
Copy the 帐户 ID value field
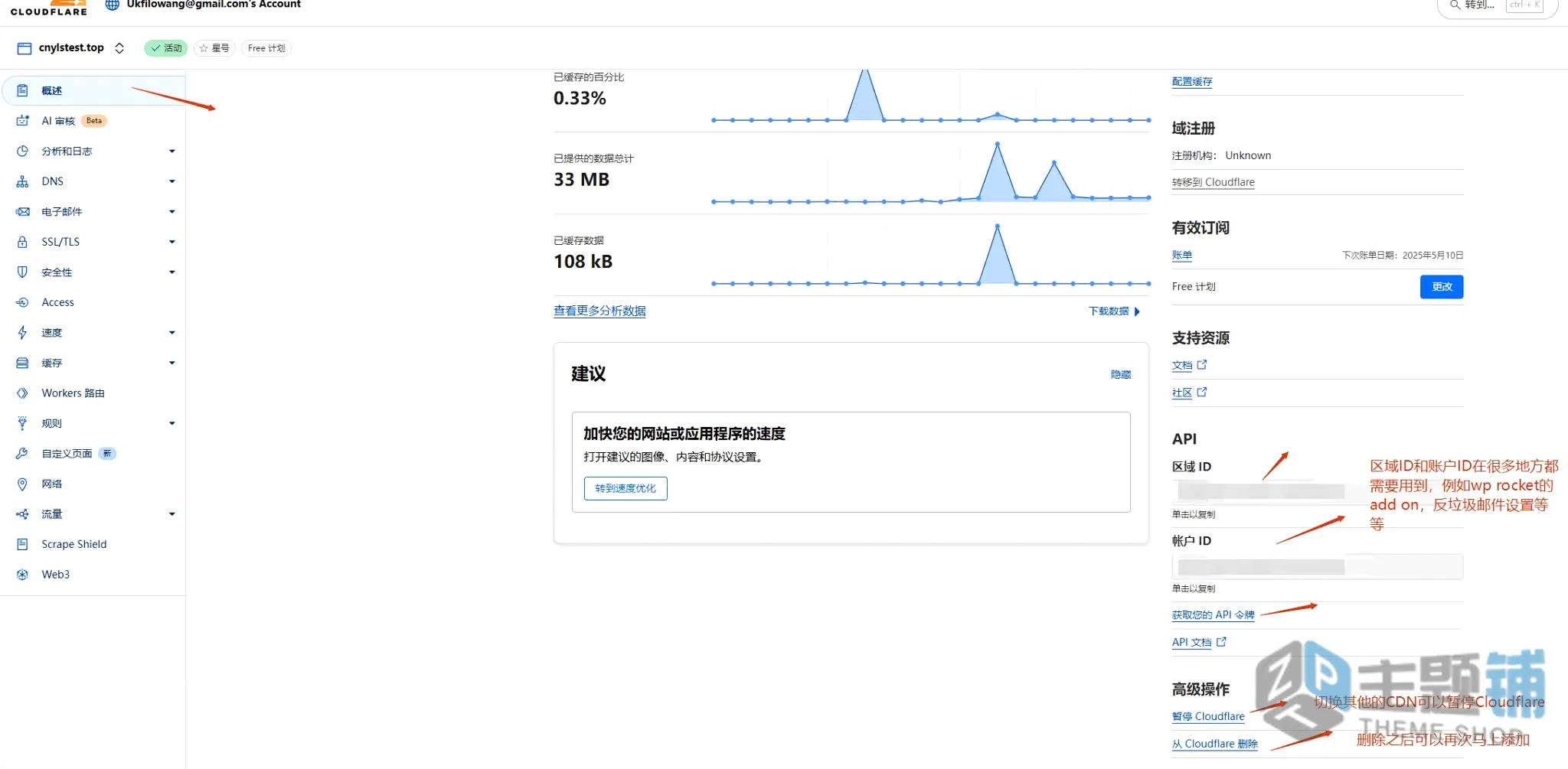1318,567
